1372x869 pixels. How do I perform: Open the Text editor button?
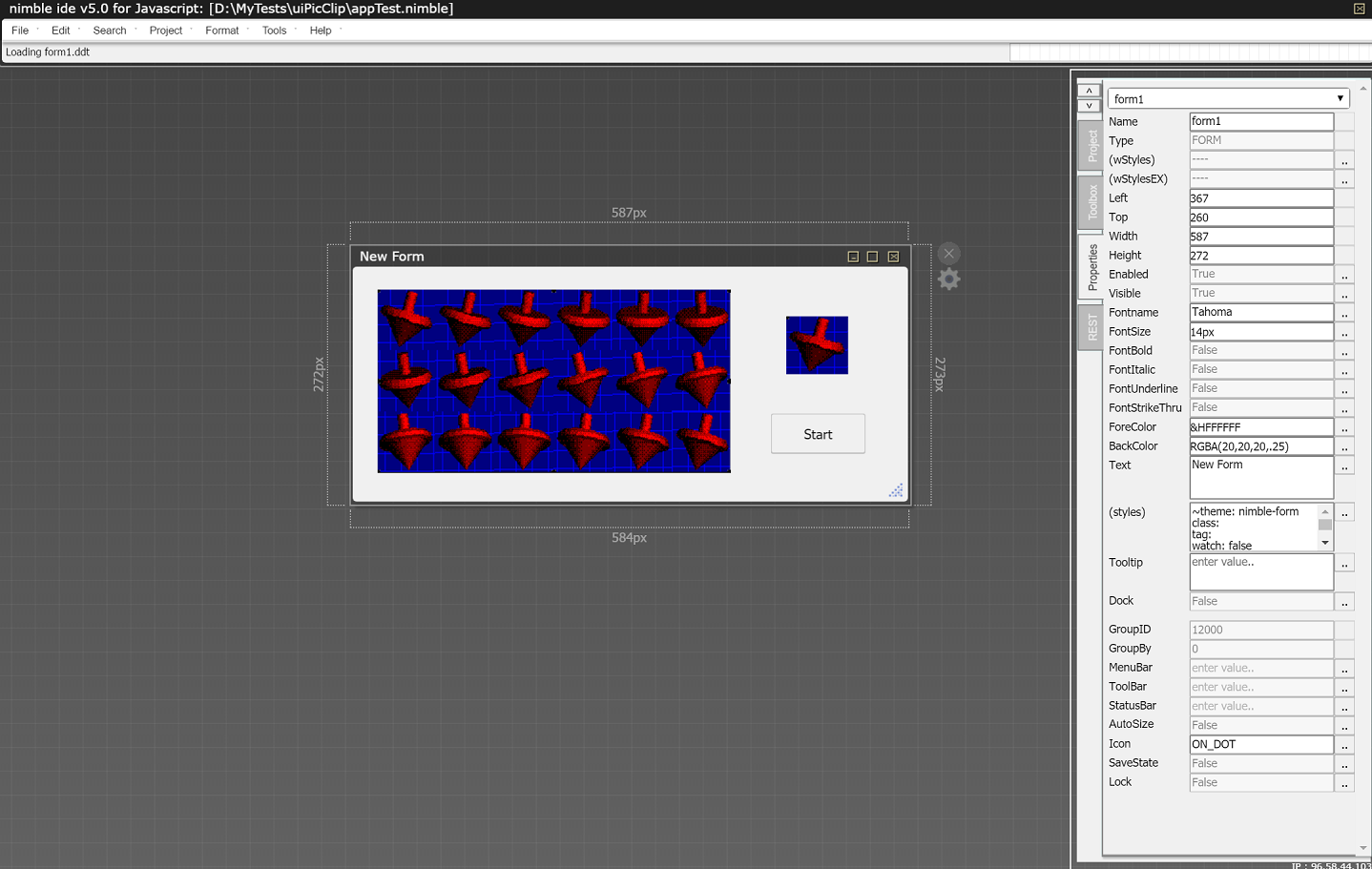click(1344, 466)
